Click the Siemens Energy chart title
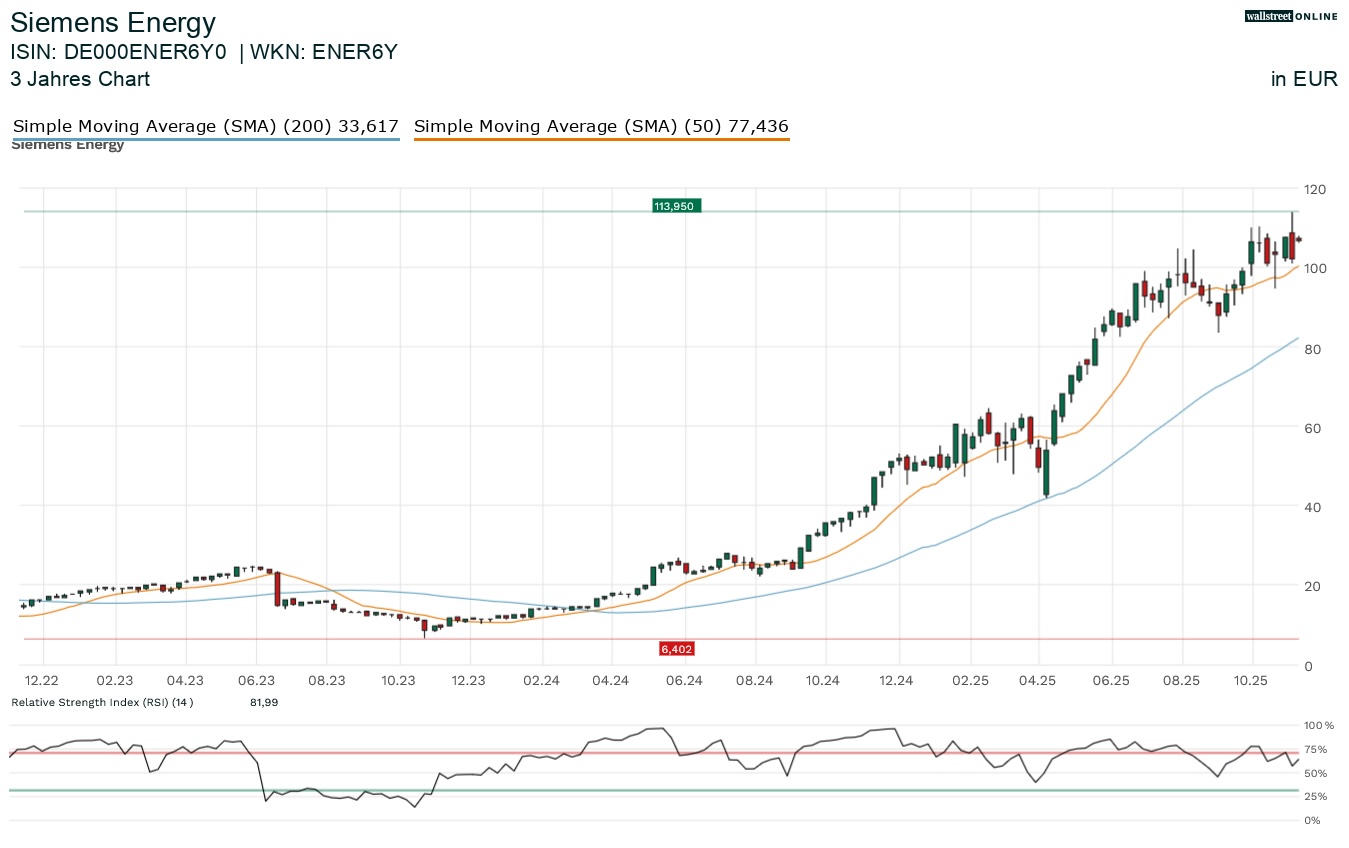 [x=113, y=22]
